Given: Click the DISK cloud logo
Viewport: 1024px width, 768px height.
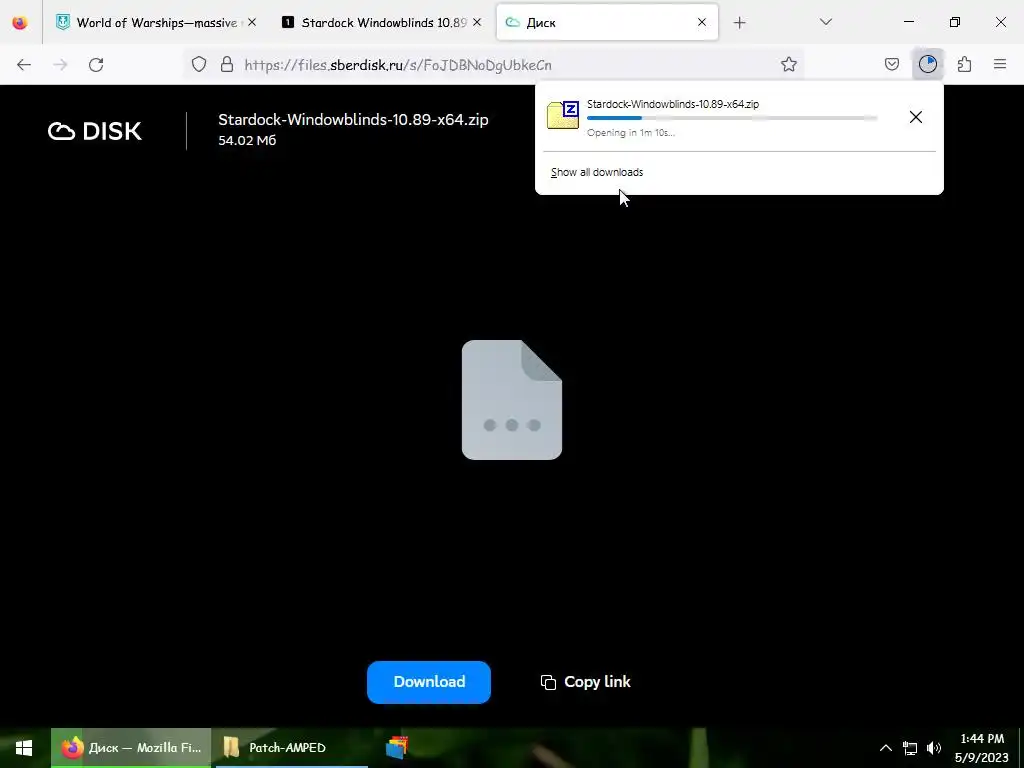Looking at the screenshot, I should tap(95, 131).
